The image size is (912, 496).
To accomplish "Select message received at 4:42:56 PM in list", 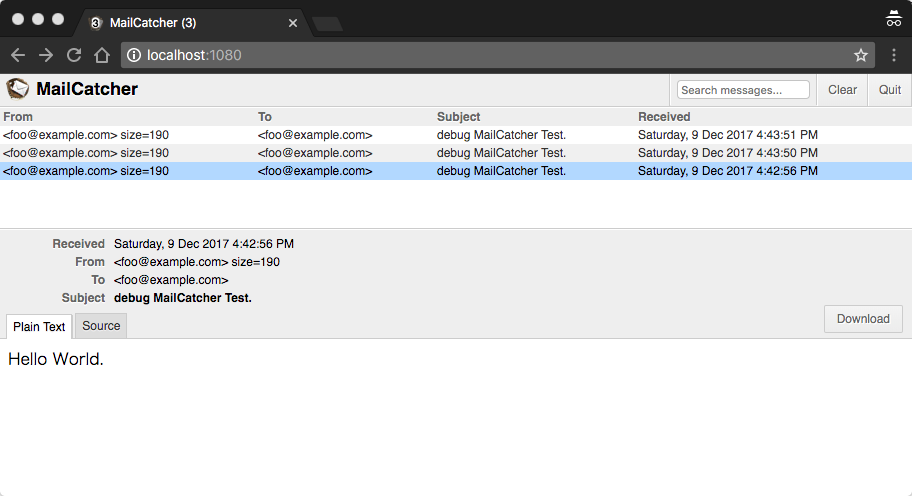I will 456,171.
